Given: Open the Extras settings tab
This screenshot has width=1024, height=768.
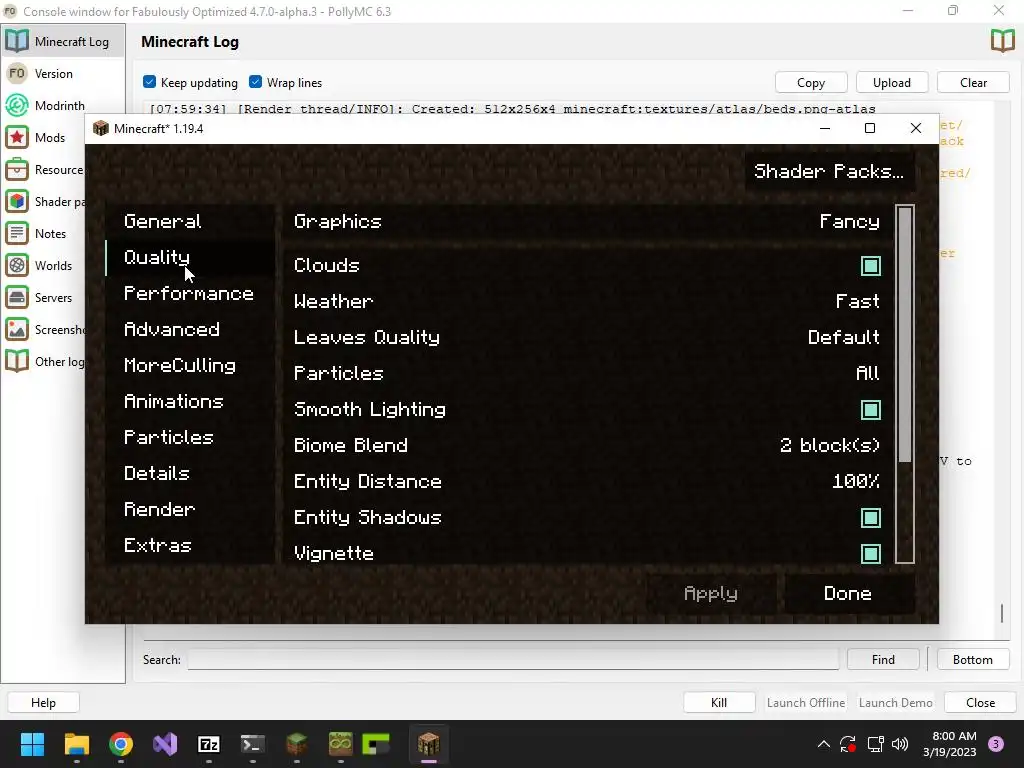Looking at the screenshot, I should tap(190, 545).
